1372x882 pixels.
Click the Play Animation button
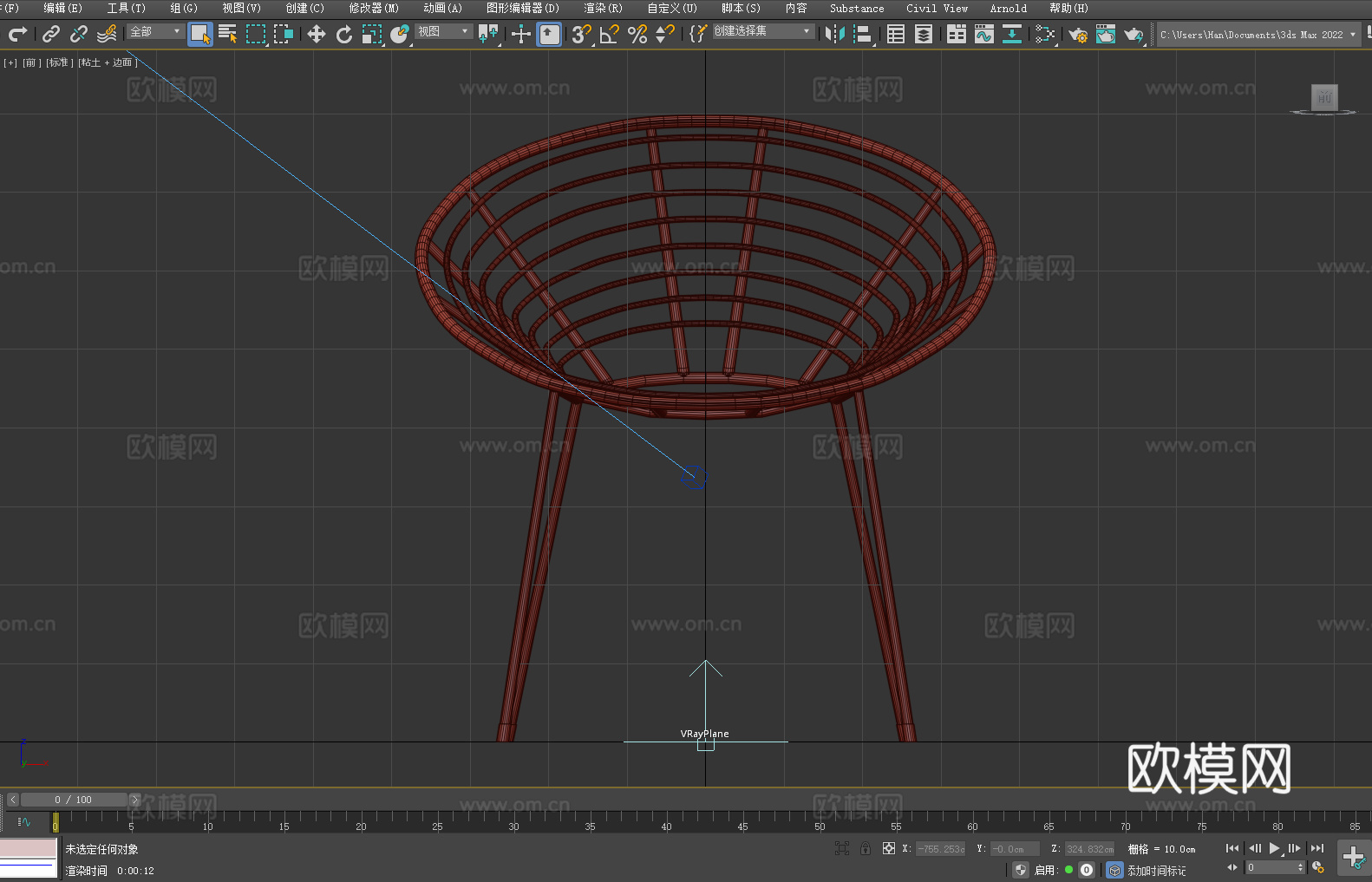tap(1274, 848)
